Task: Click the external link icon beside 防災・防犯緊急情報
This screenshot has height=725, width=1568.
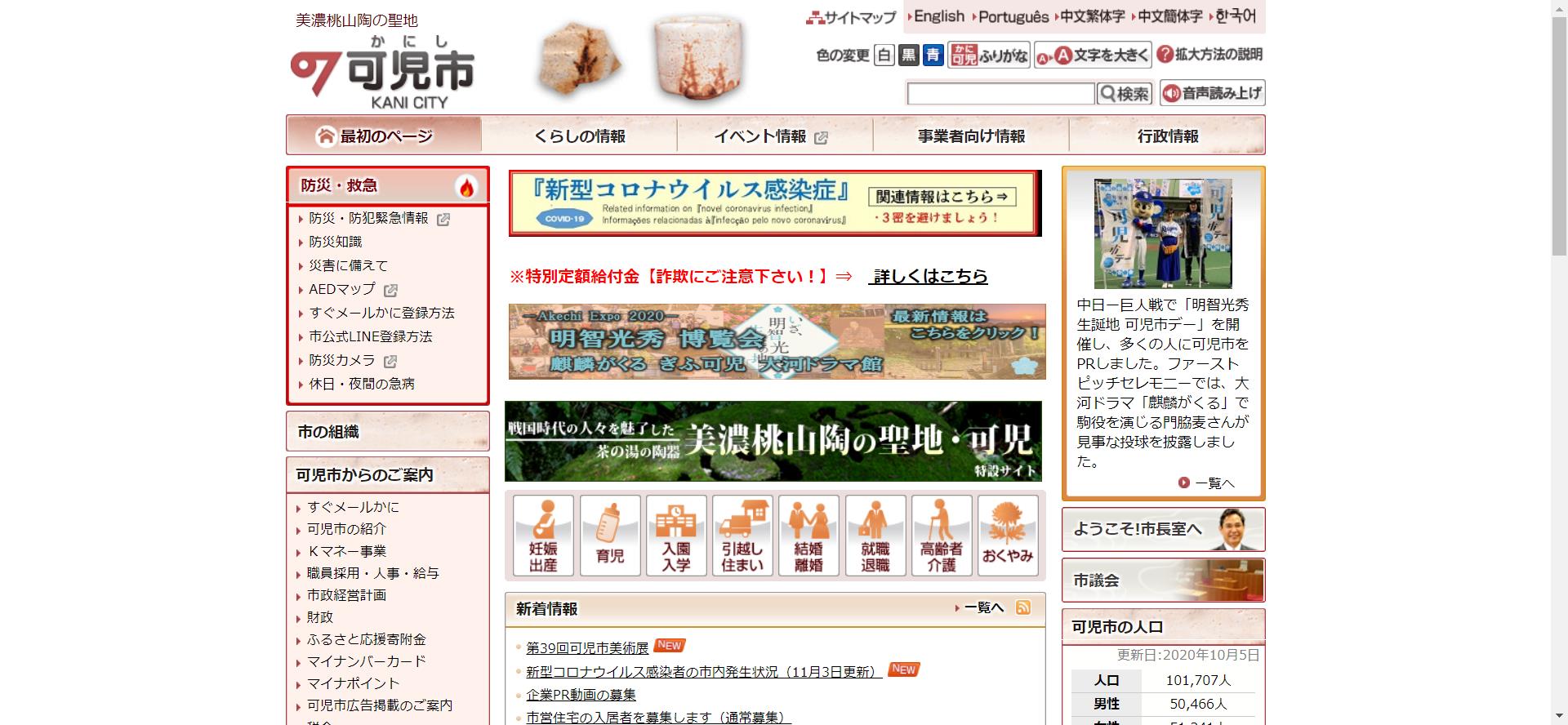Action: pos(443,219)
